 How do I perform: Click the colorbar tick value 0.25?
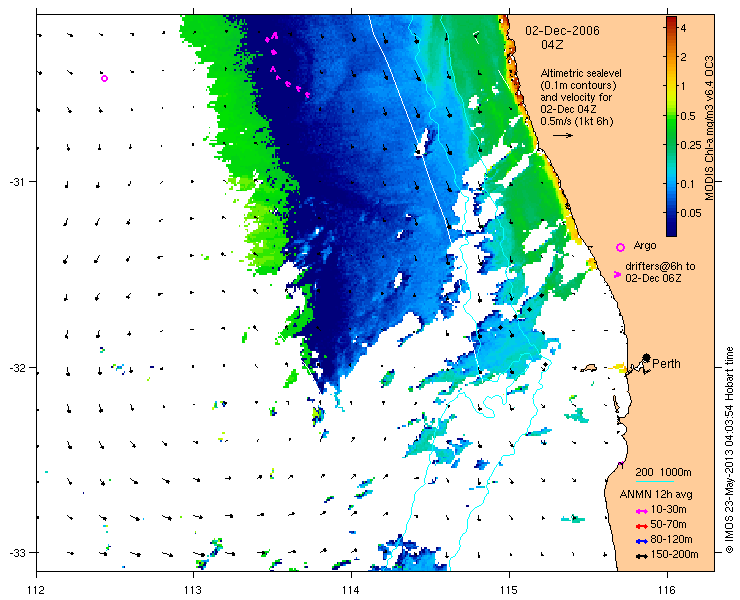[x=691, y=145]
